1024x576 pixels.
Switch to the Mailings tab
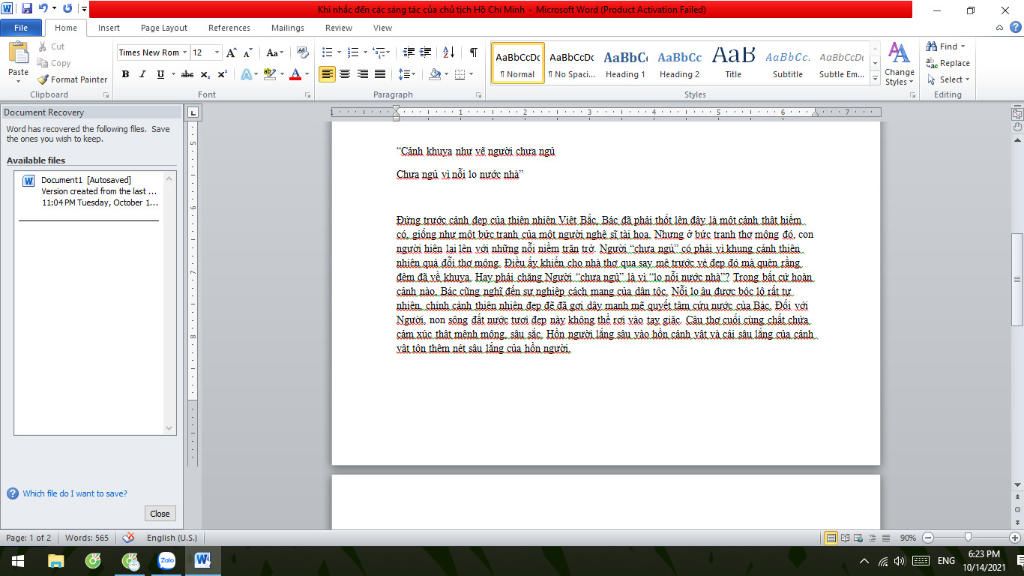(x=287, y=27)
